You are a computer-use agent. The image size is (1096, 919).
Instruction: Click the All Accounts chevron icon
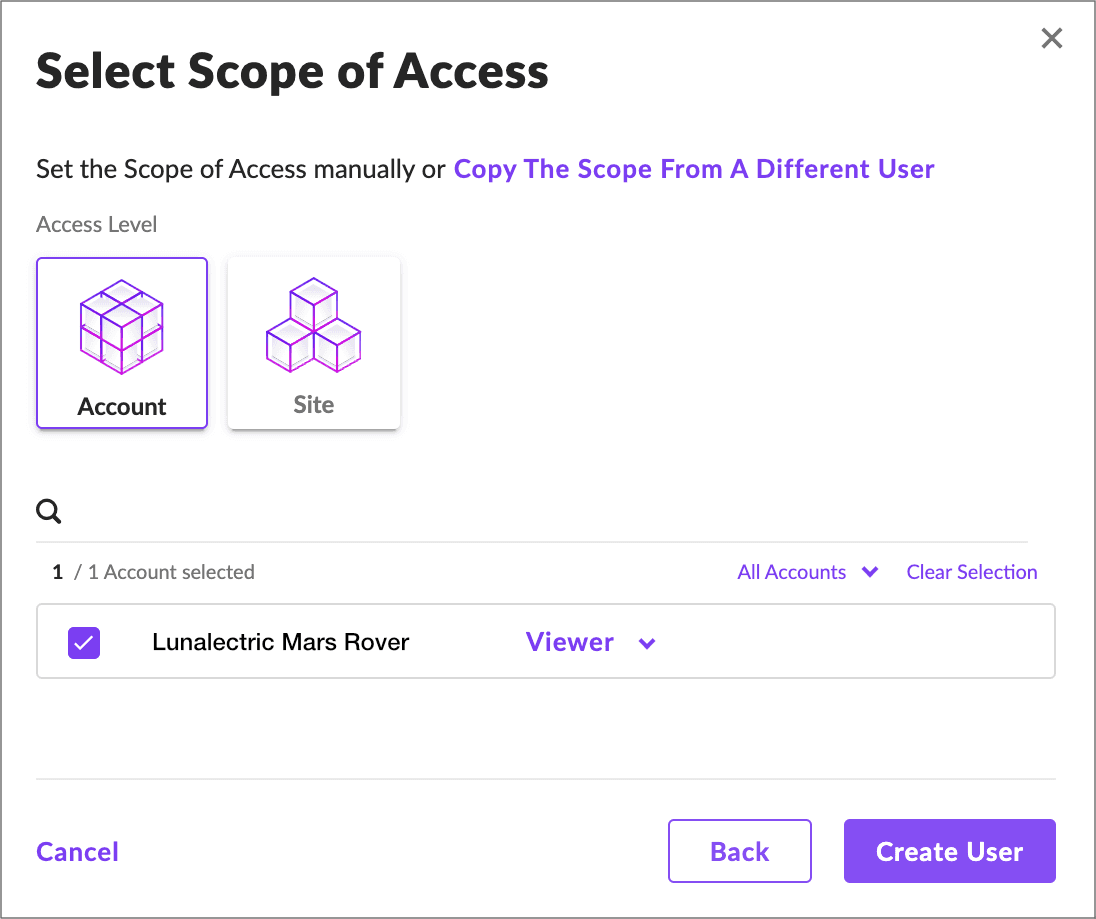(x=869, y=572)
